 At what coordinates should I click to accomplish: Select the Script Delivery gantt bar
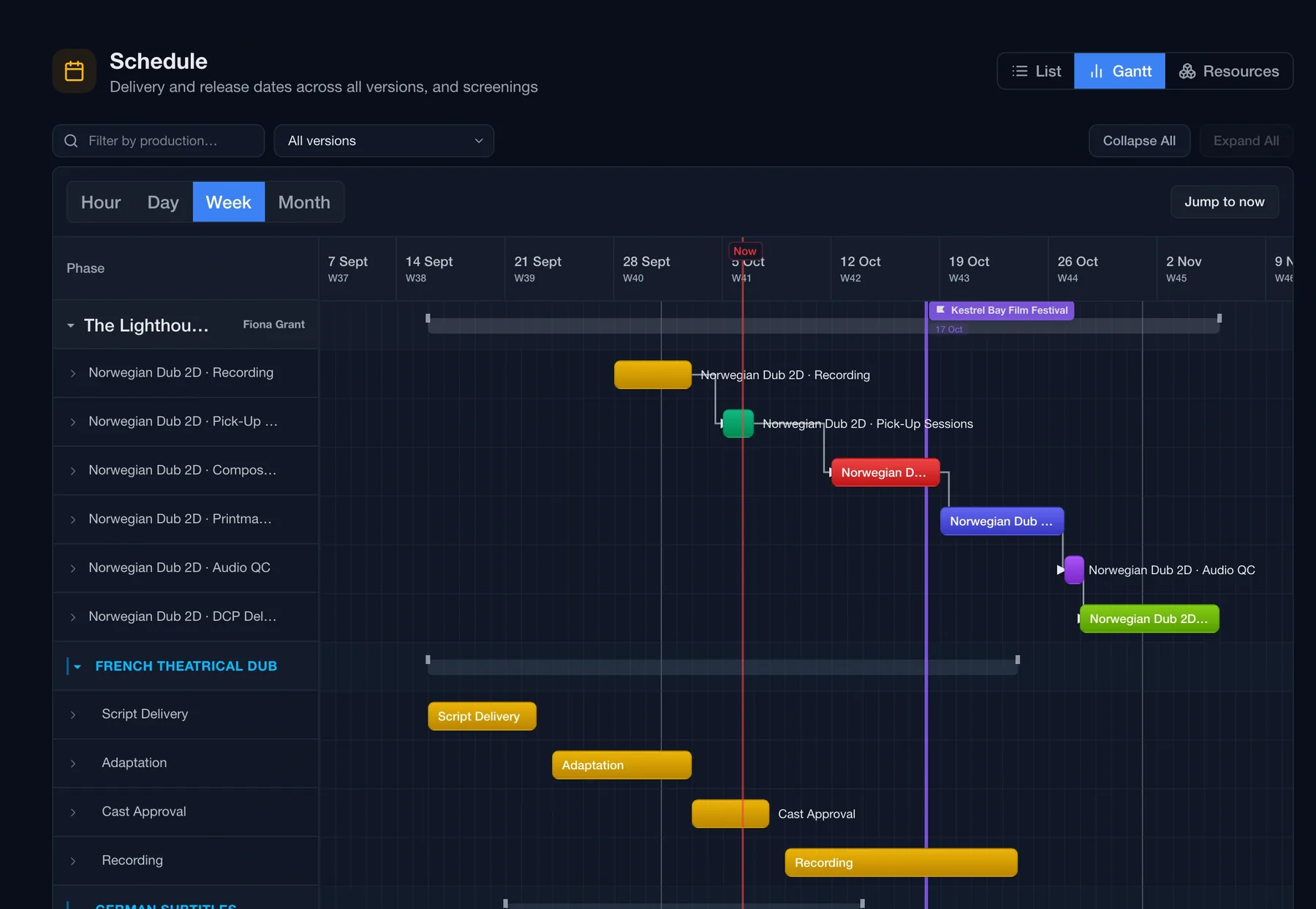point(482,716)
